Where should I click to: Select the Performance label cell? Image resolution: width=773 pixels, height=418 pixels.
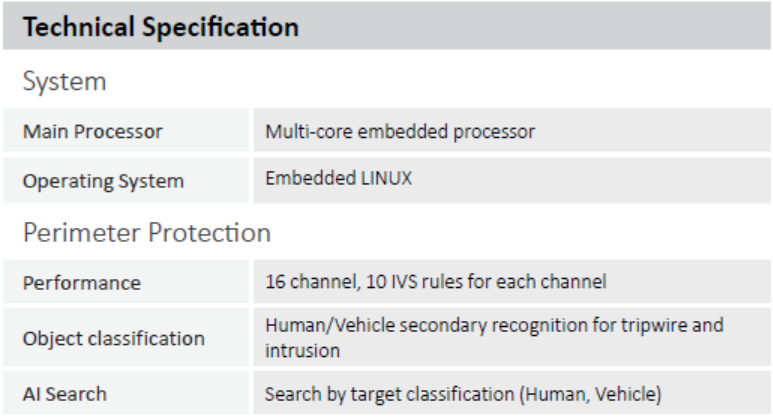coord(126,282)
